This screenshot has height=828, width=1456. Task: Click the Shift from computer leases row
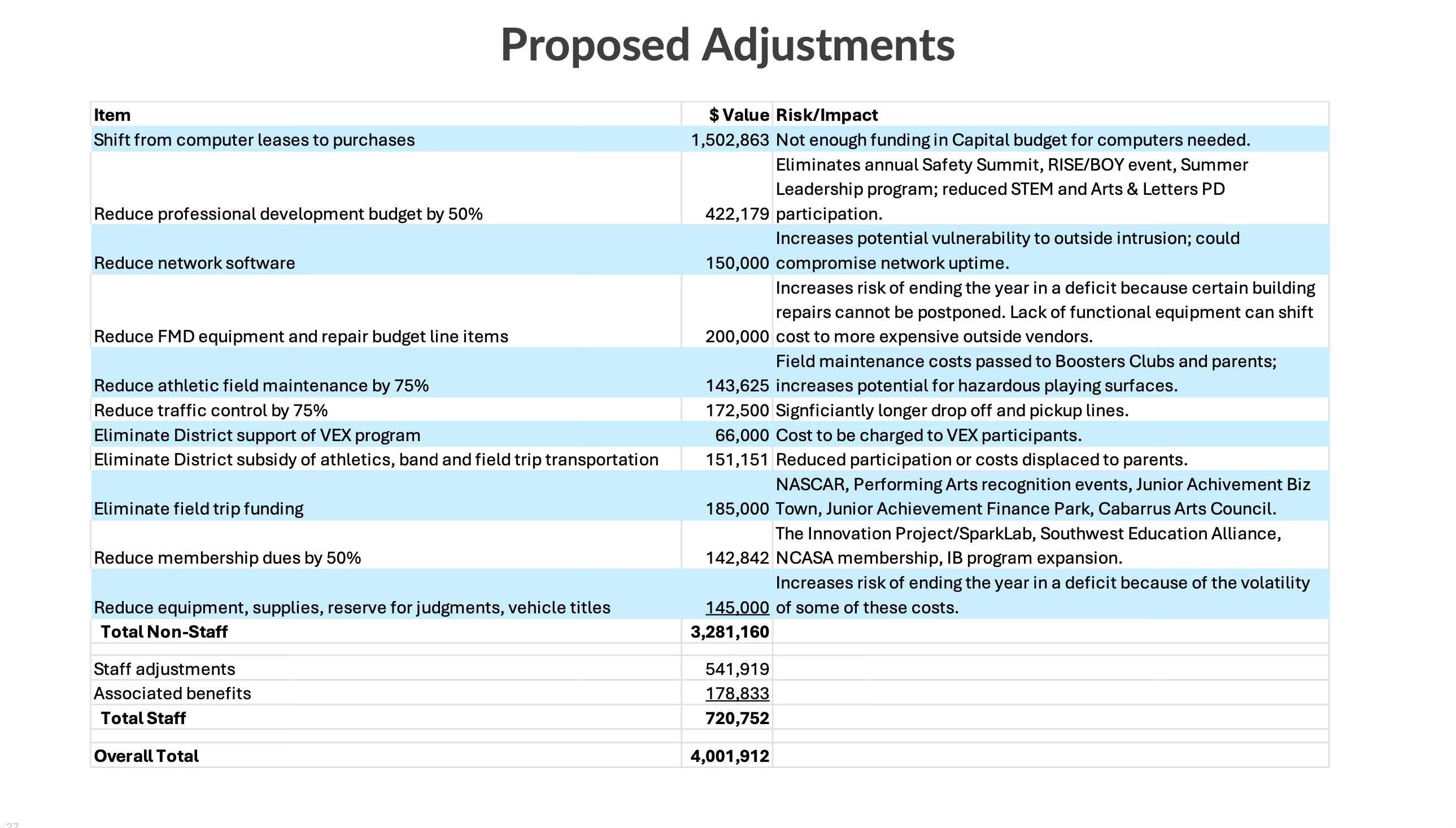point(254,140)
